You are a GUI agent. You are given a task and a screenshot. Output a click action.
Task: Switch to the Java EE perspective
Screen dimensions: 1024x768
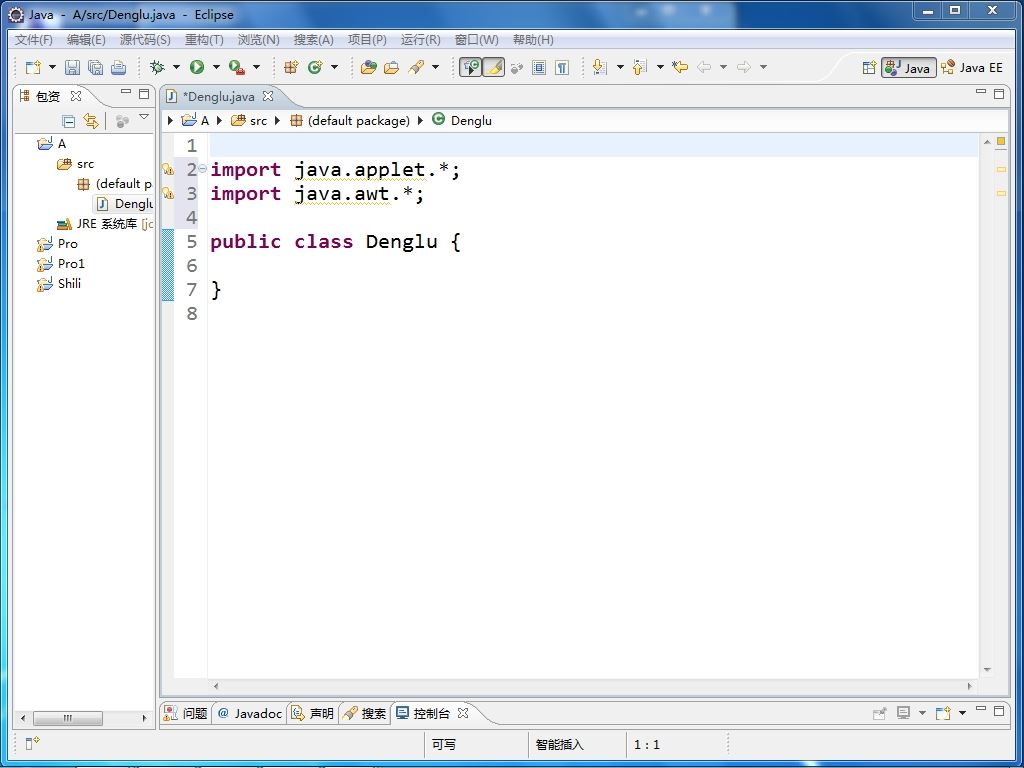(972, 67)
